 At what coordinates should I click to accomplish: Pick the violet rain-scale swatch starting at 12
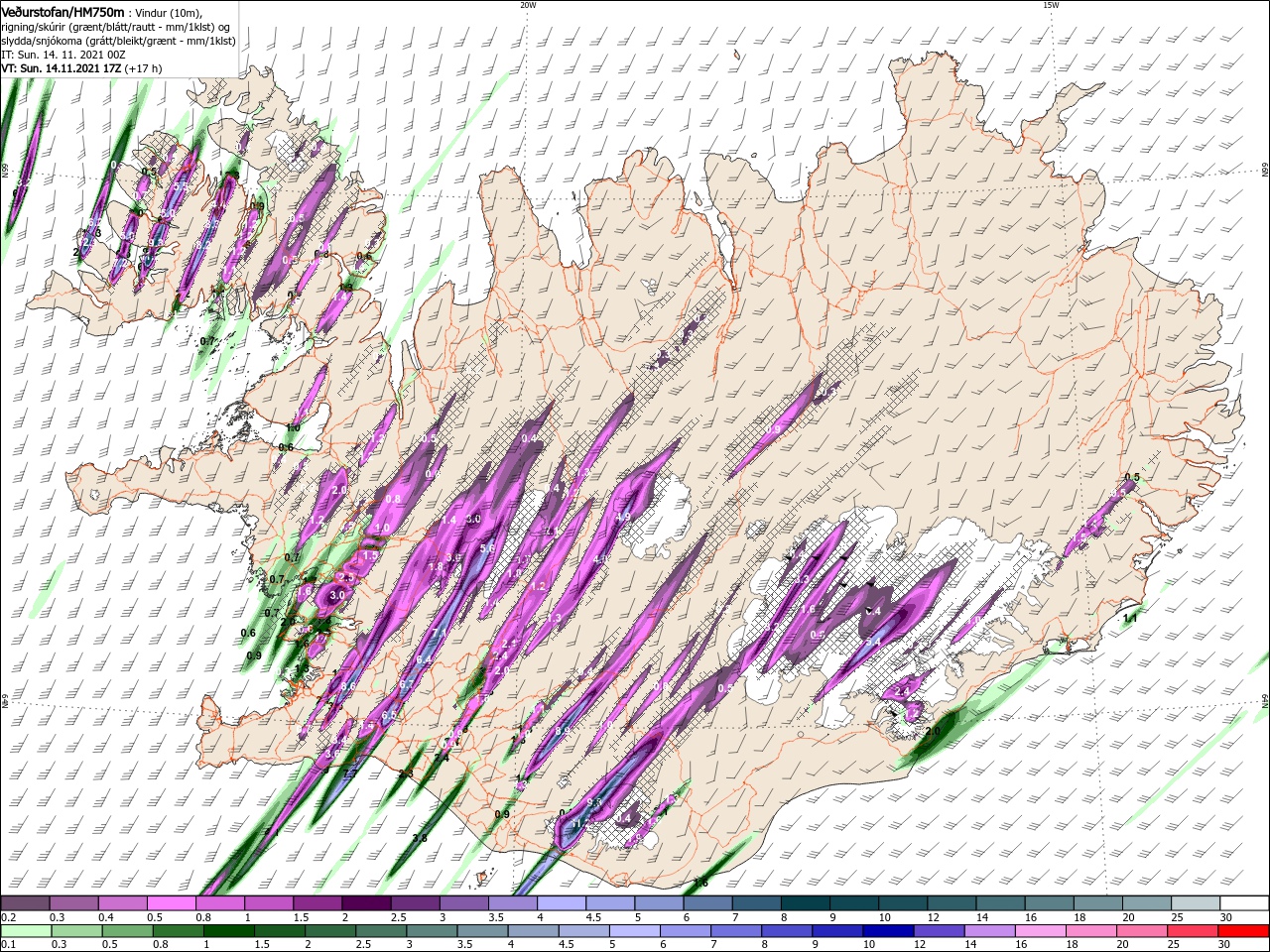(940, 931)
